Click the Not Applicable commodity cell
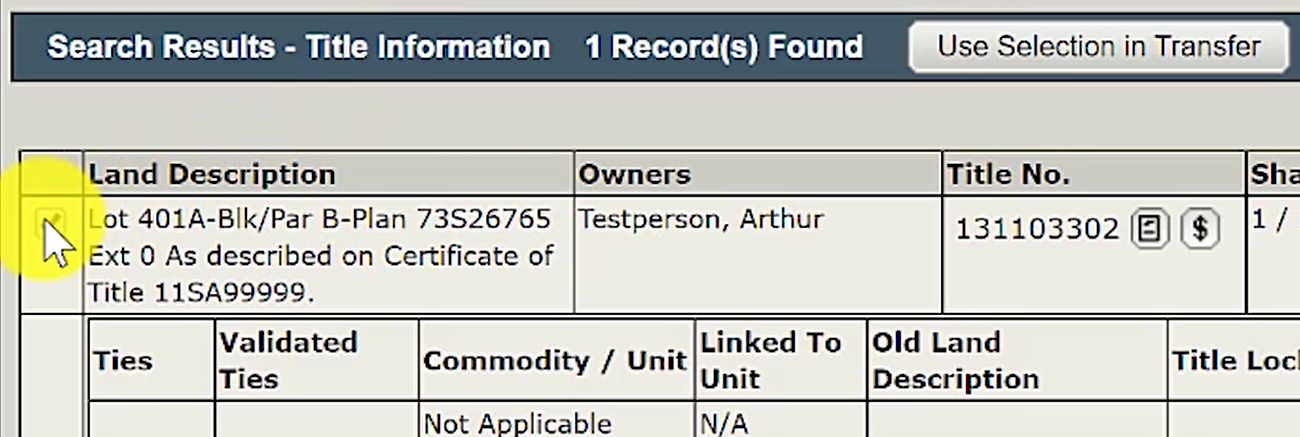The height and width of the screenshot is (437, 1300). (x=517, y=423)
